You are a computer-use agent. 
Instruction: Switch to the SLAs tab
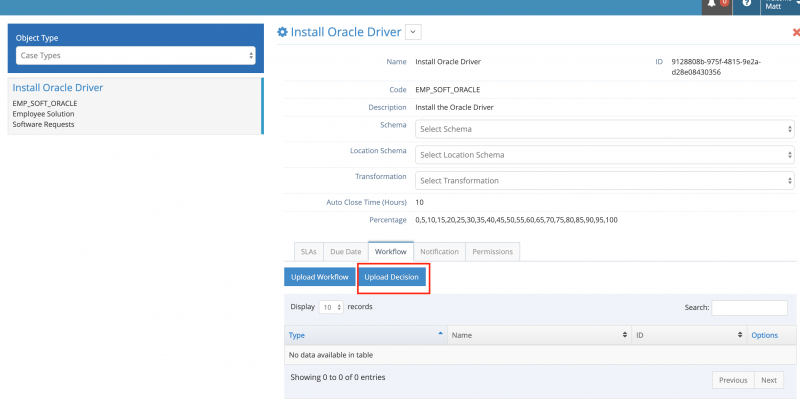coord(307,252)
